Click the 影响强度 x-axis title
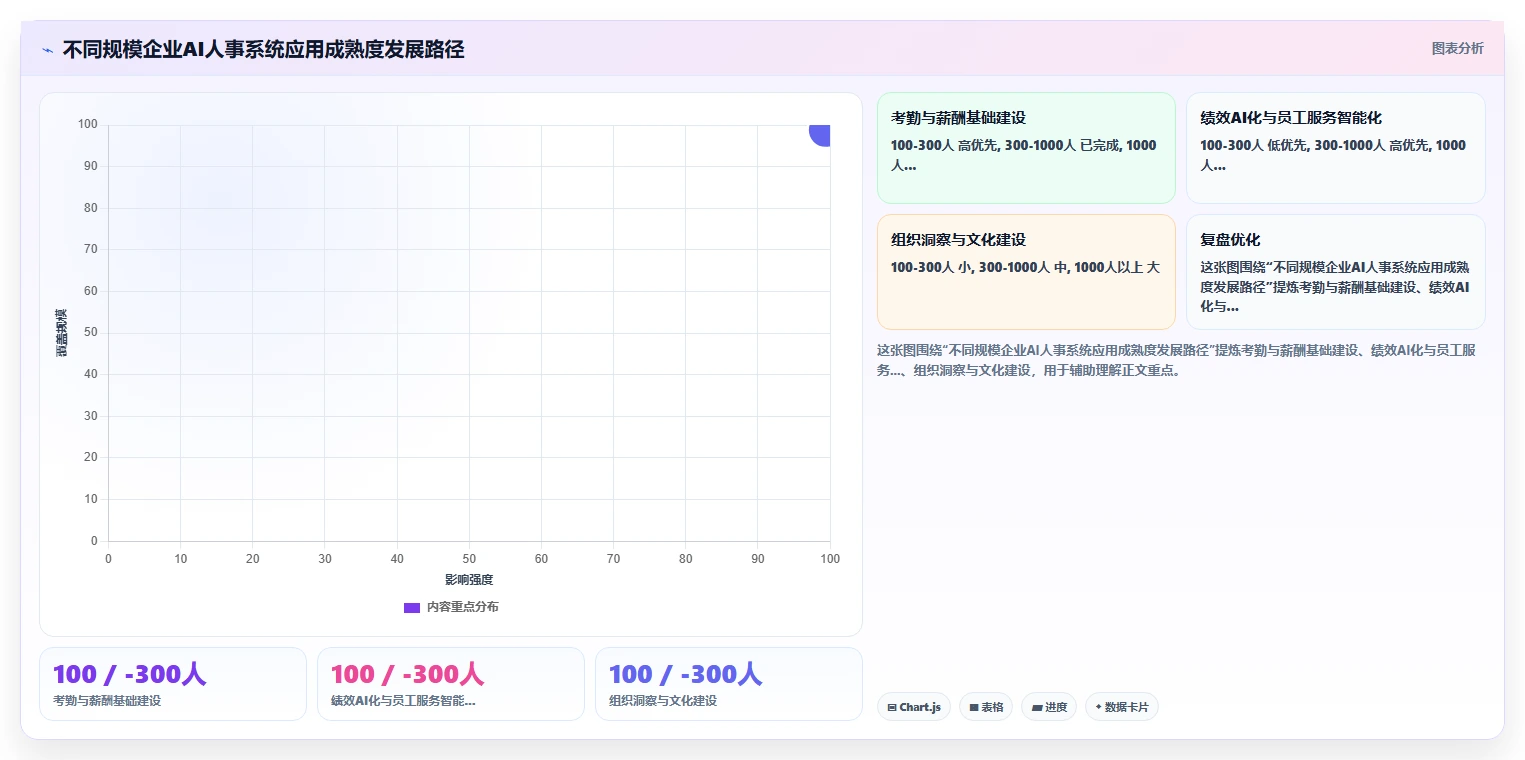 tap(469, 580)
